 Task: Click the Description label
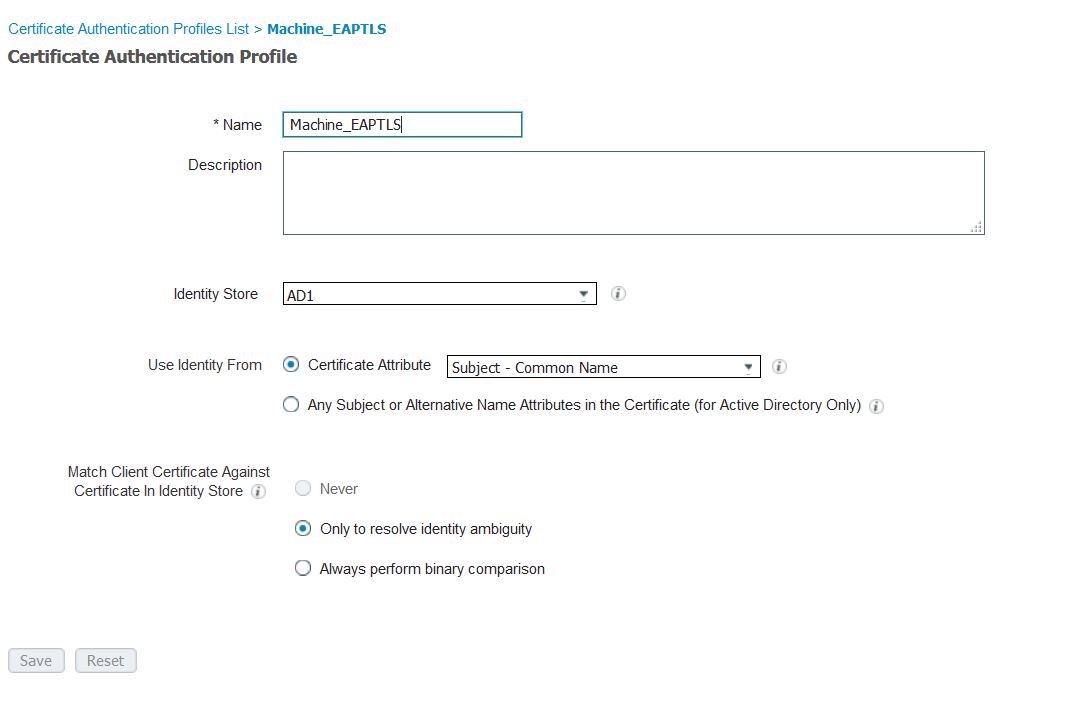[225, 165]
